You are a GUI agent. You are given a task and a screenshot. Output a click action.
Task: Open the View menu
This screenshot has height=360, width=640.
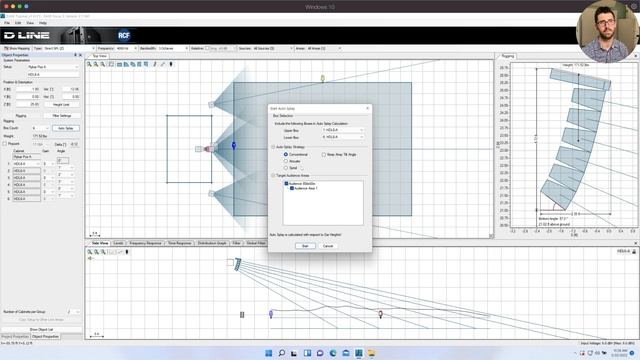tap(30, 23)
